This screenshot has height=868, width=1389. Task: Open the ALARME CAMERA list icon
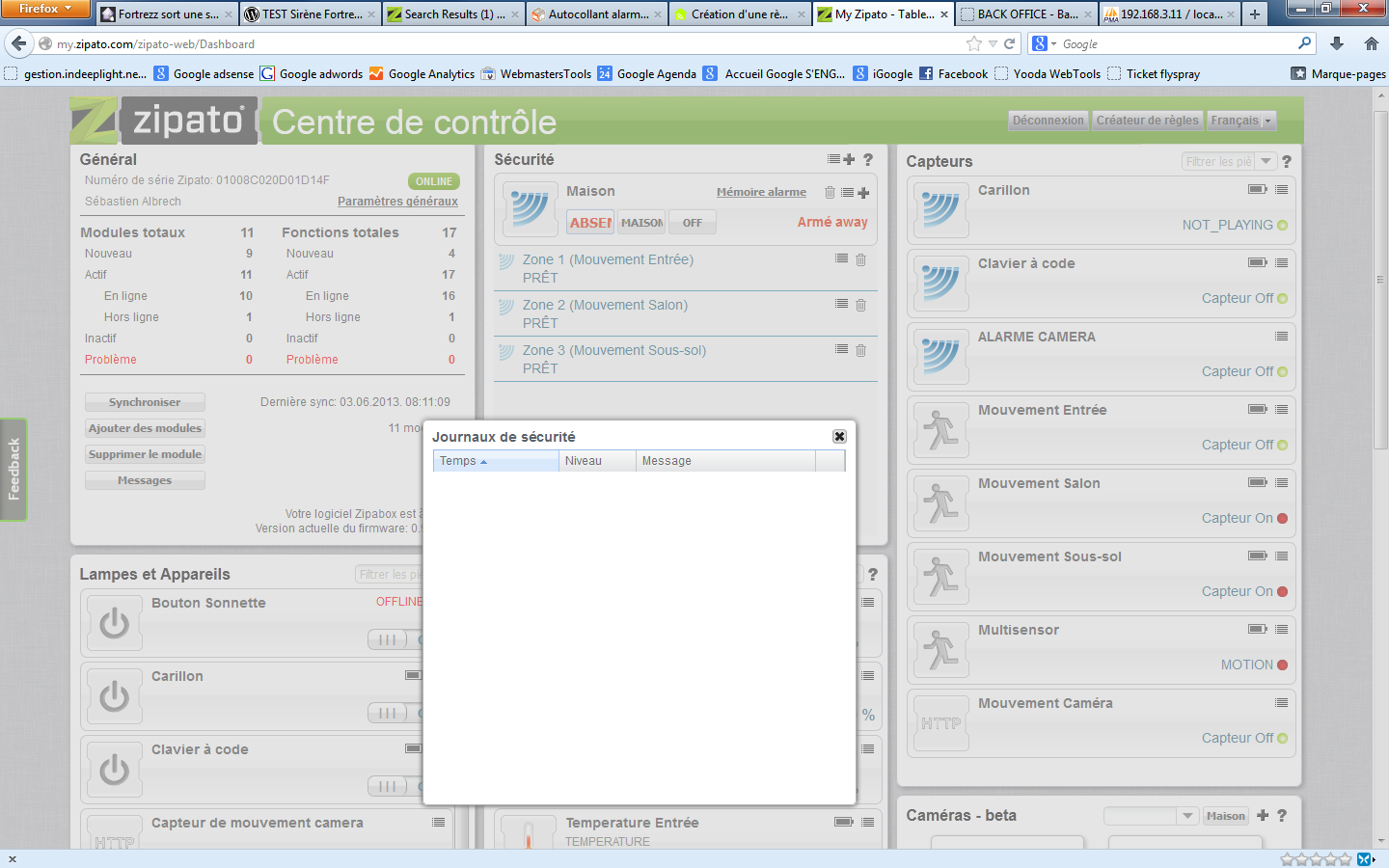tap(1281, 337)
